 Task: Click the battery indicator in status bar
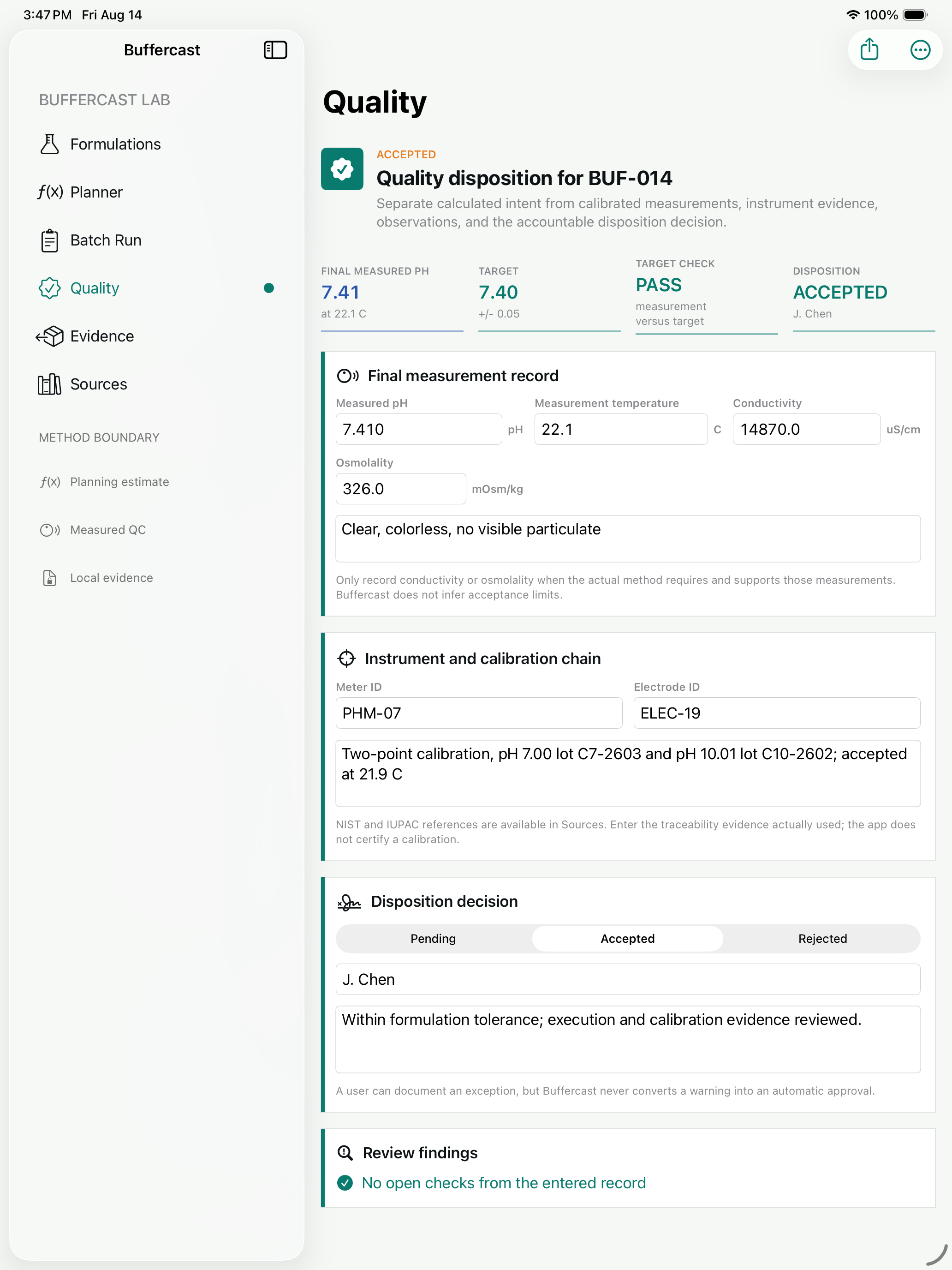pos(915,15)
